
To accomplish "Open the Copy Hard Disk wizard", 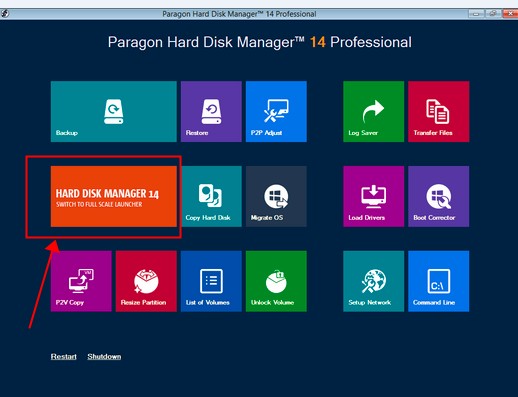I will pyautogui.click(x=211, y=196).
